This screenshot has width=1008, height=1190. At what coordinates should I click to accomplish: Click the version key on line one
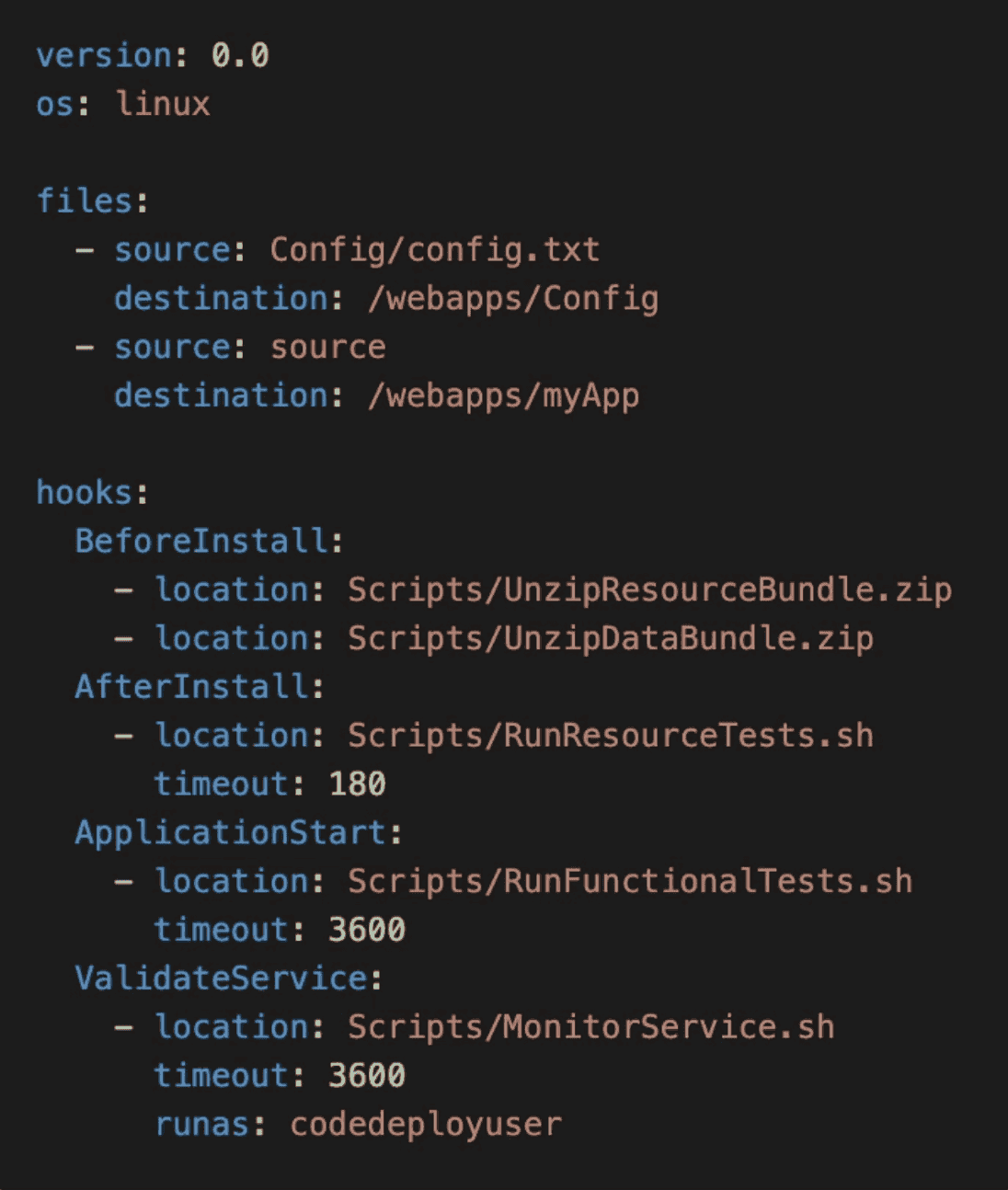103,56
